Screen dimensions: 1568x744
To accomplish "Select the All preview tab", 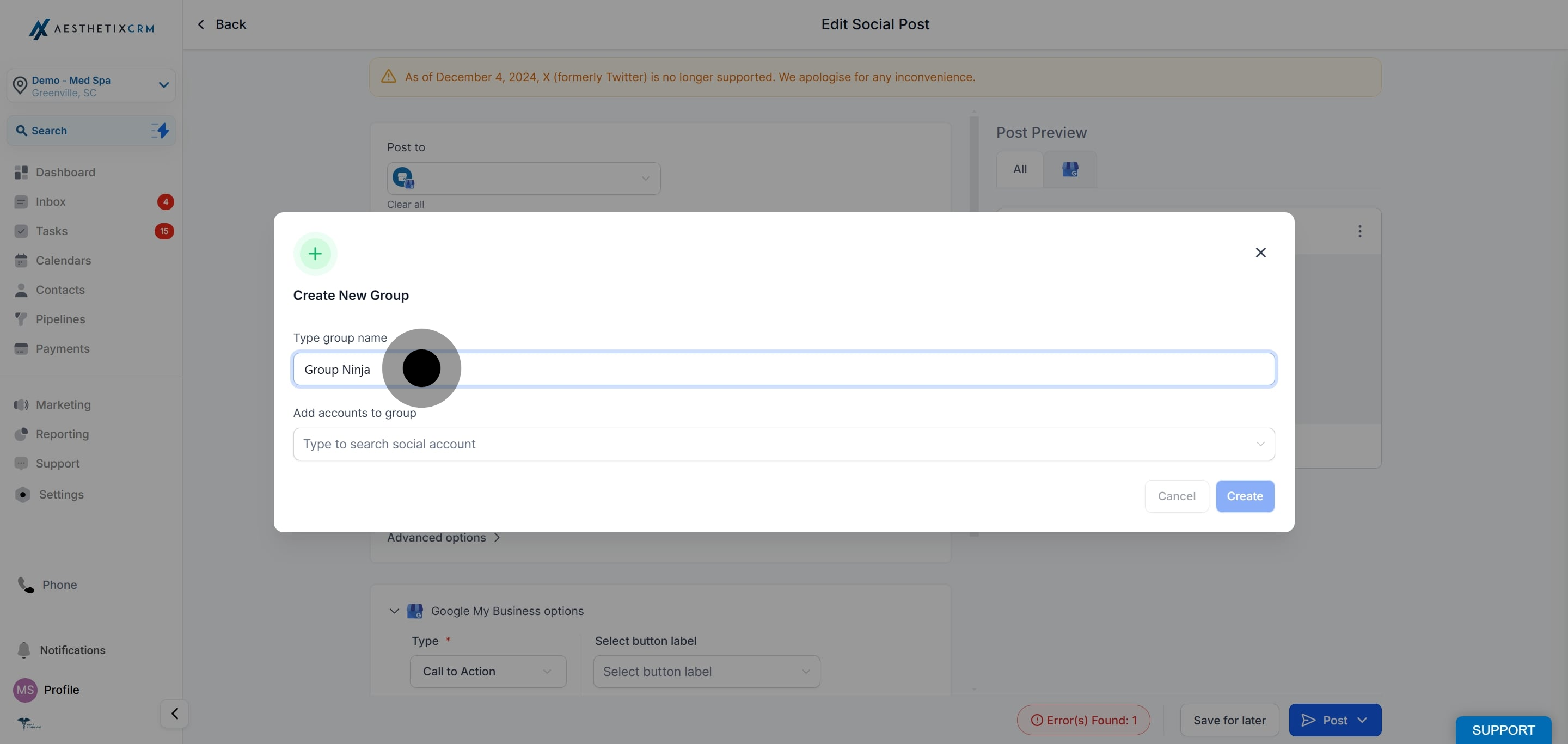I will pyautogui.click(x=1020, y=170).
